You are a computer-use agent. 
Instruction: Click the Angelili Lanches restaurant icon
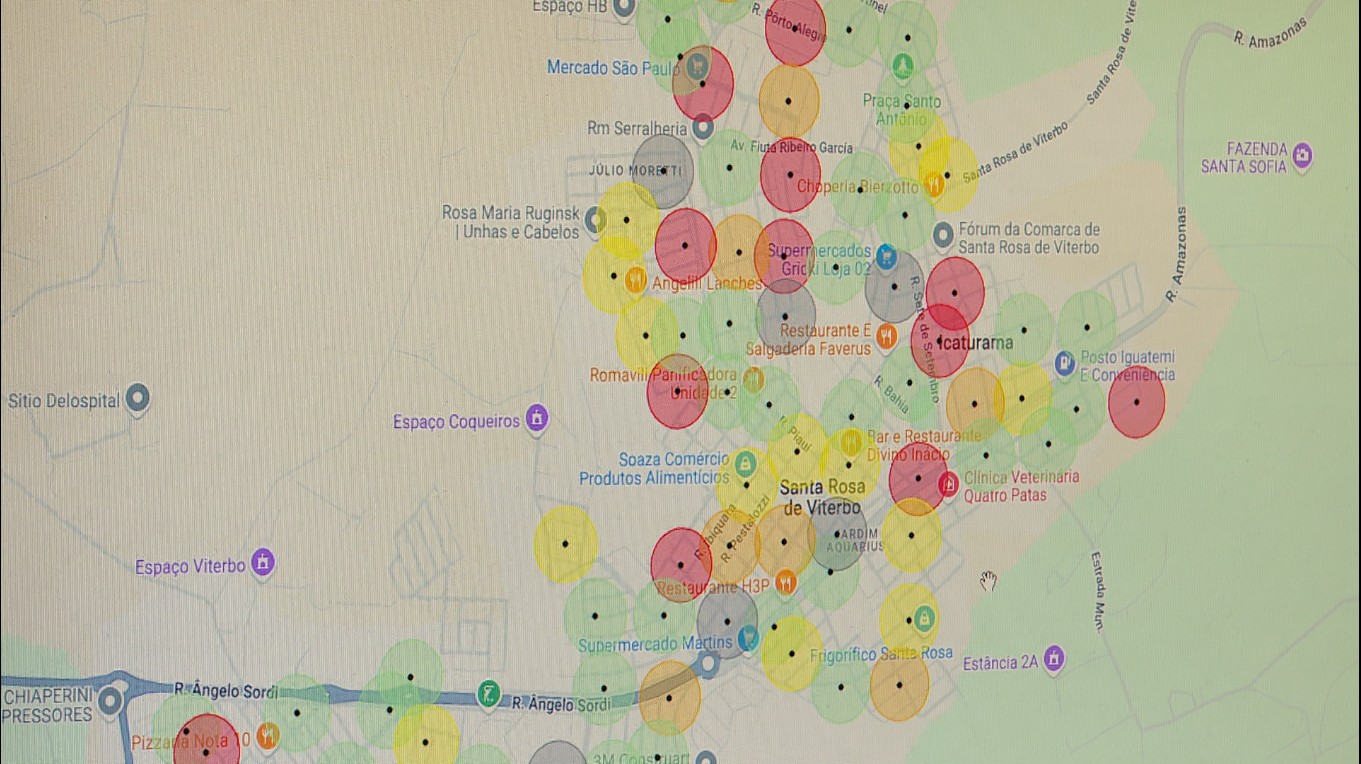click(635, 280)
